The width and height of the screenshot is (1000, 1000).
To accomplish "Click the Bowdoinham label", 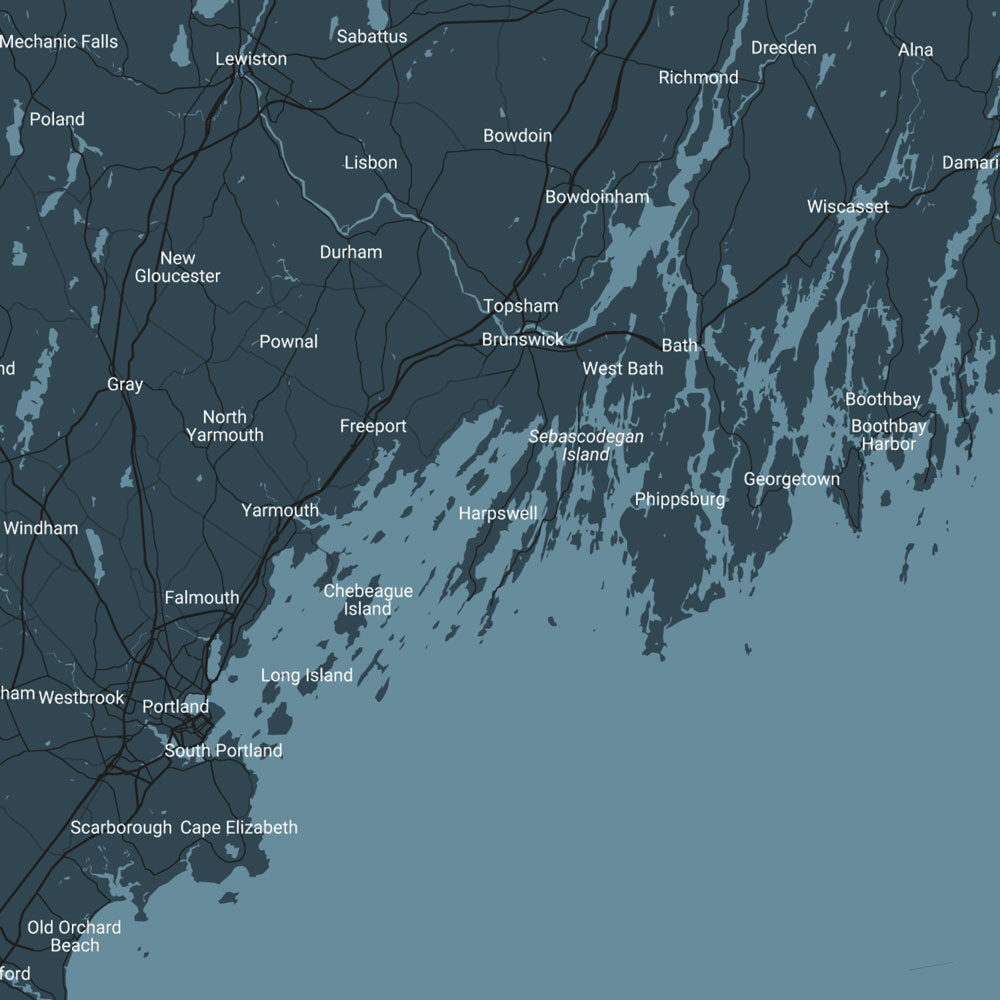I will tap(597, 197).
